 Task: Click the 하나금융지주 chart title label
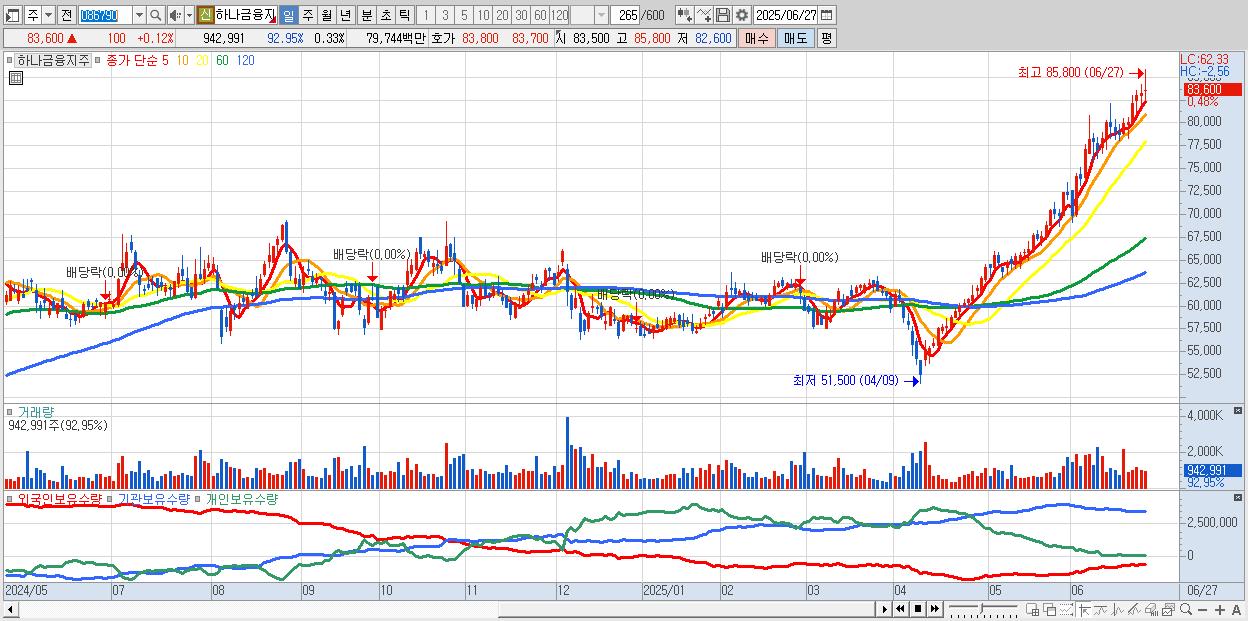53,60
